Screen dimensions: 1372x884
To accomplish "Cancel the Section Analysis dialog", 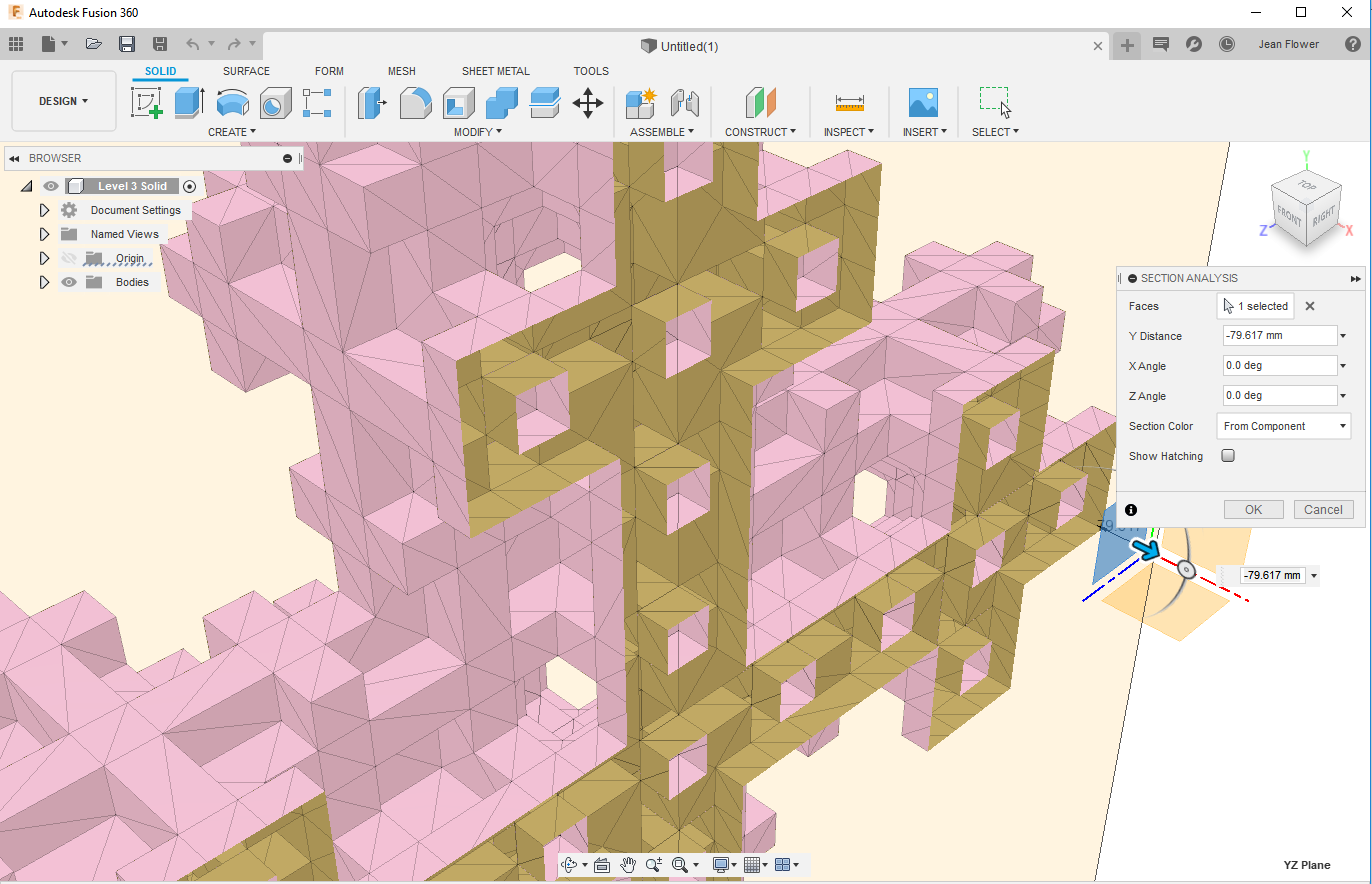I will (x=1324, y=509).
